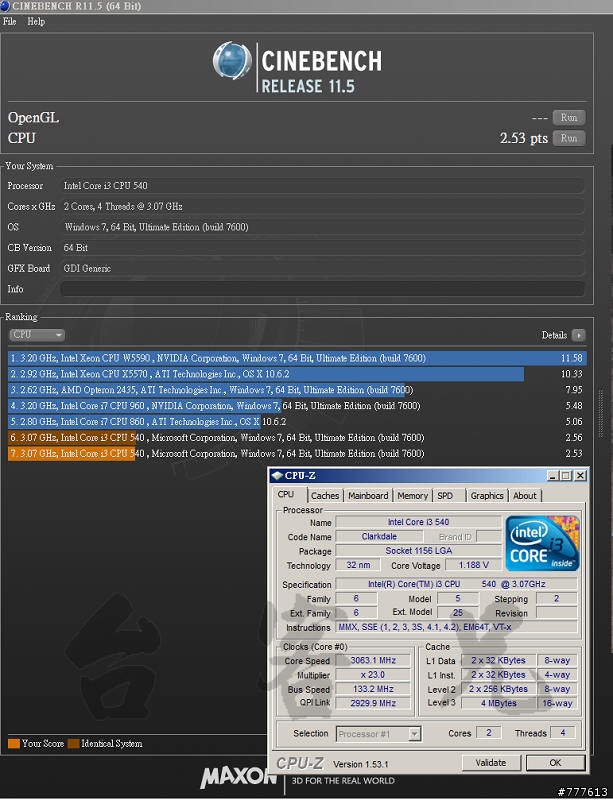Click the Cinebench title bar icon
This screenshot has height=800, width=613.
[x=5, y=6]
